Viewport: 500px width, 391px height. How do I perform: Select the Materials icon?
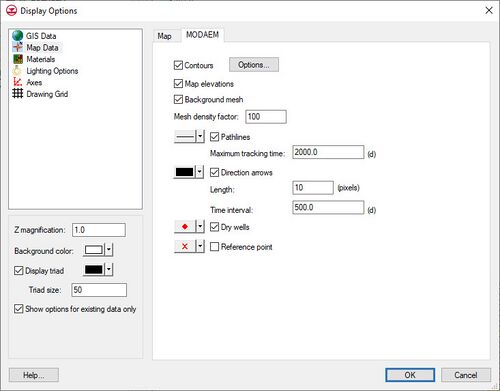click(17, 59)
